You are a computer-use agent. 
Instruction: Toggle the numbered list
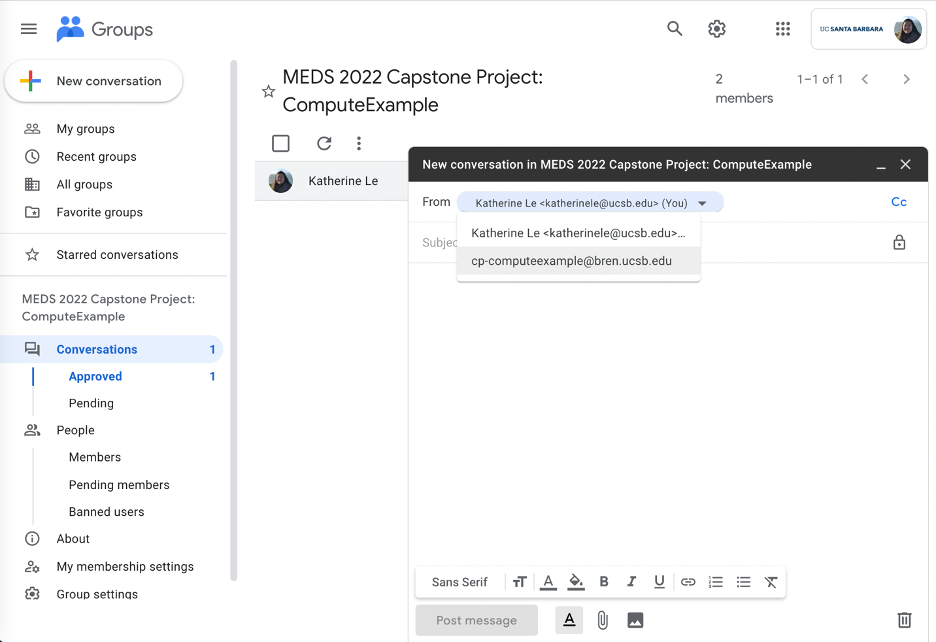715,582
